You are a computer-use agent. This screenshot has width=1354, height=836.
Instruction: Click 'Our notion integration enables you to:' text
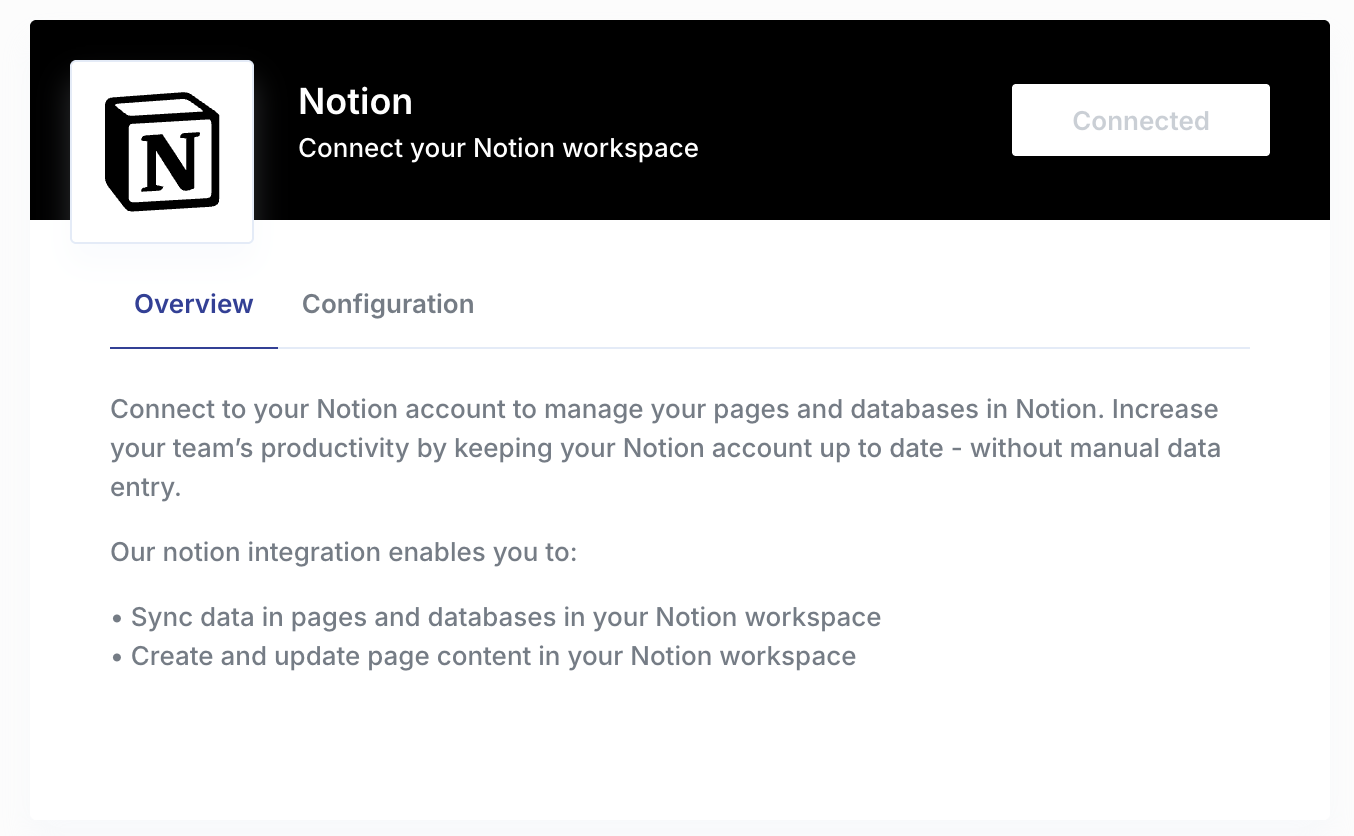coord(344,552)
